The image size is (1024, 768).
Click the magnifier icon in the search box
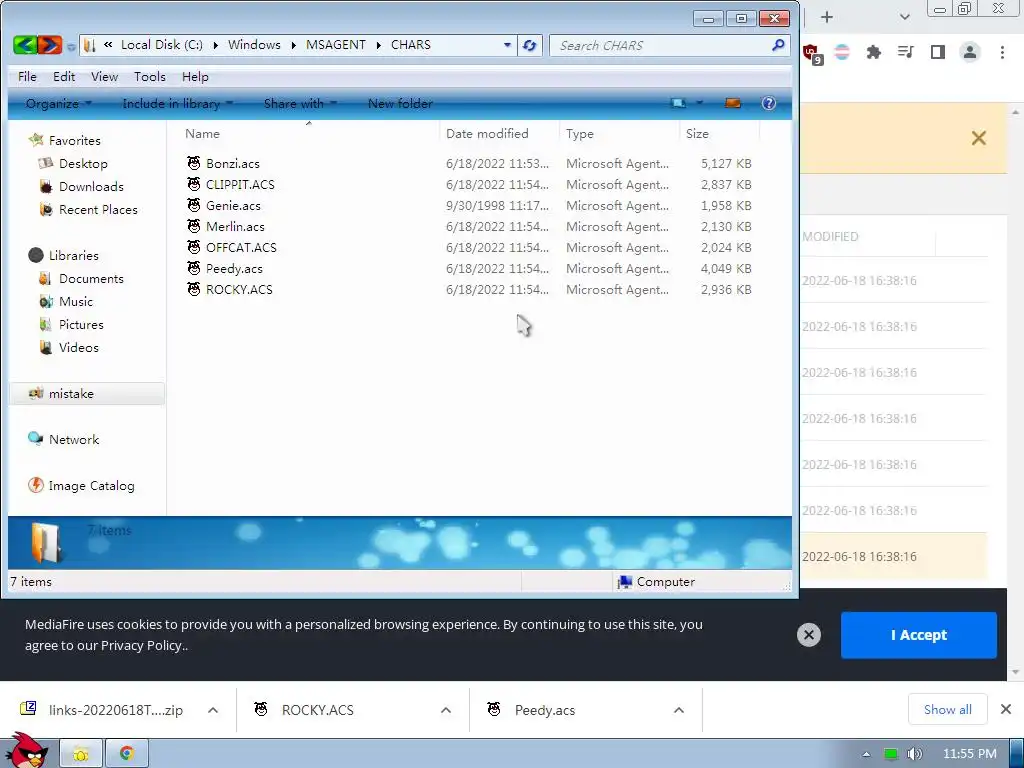click(778, 45)
